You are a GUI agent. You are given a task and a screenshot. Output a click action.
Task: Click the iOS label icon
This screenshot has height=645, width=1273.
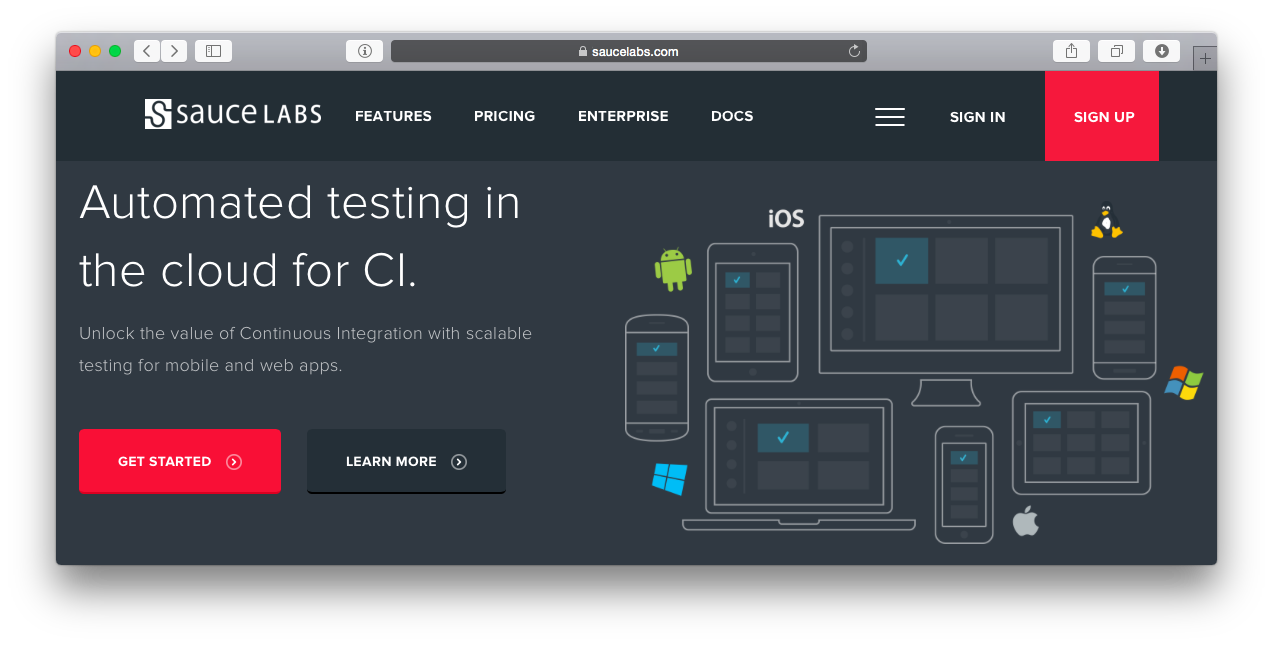point(786,218)
